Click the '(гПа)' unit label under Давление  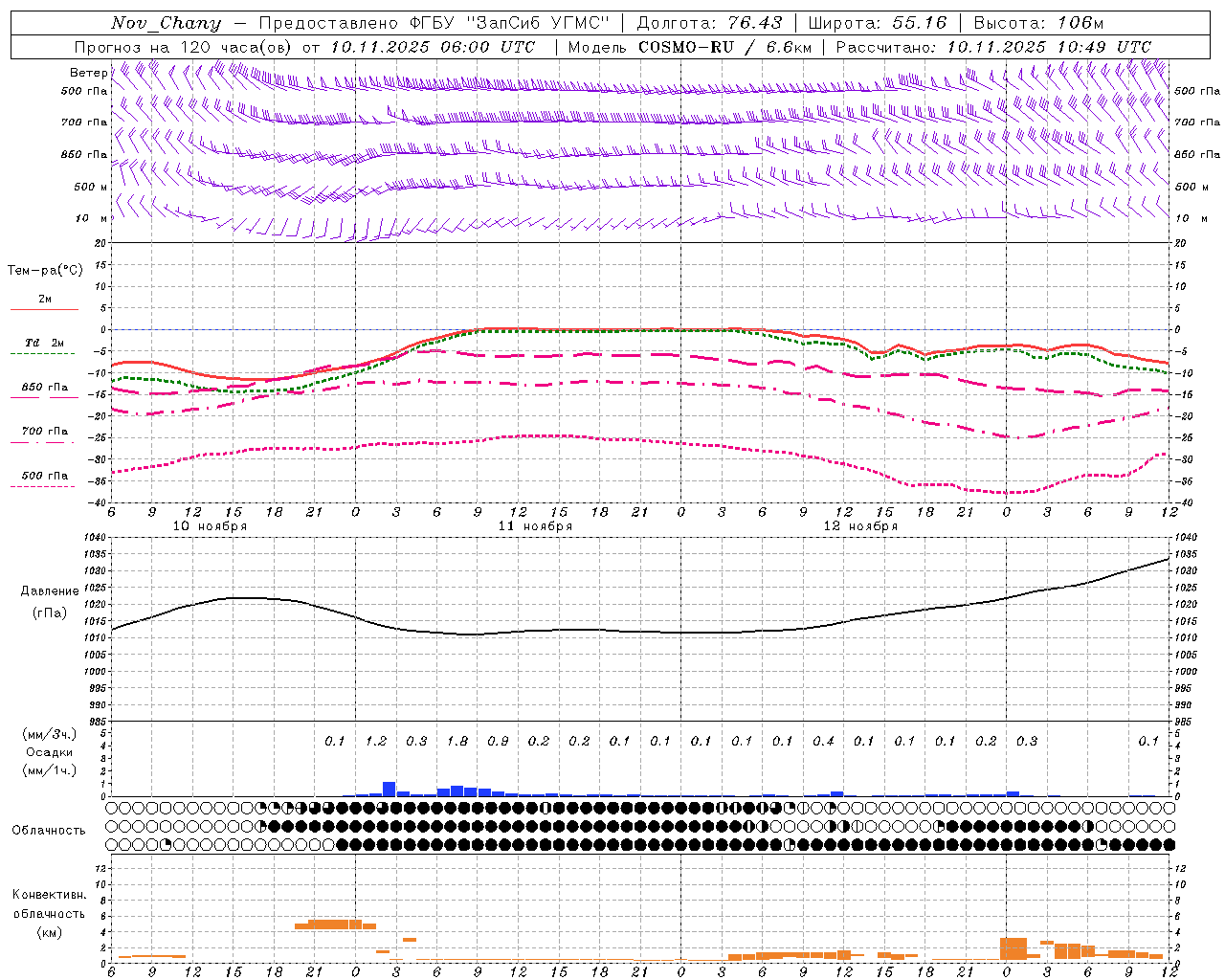(50, 613)
